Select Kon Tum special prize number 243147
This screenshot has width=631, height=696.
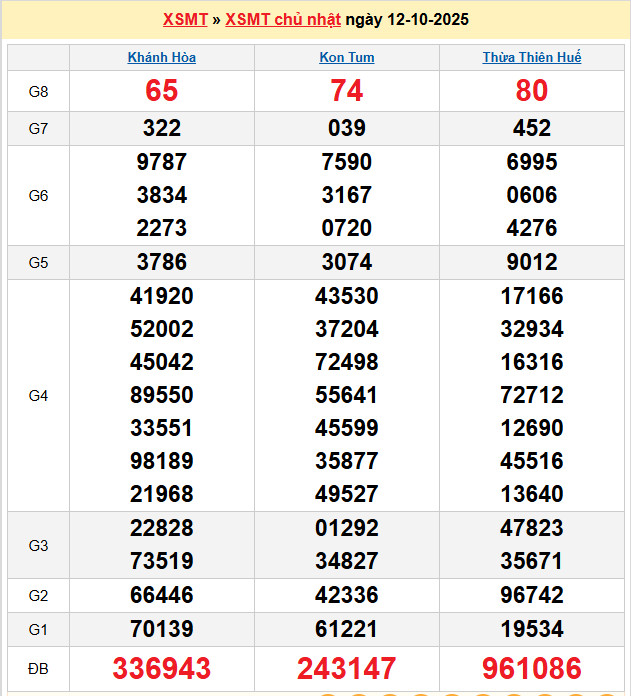coord(347,668)
